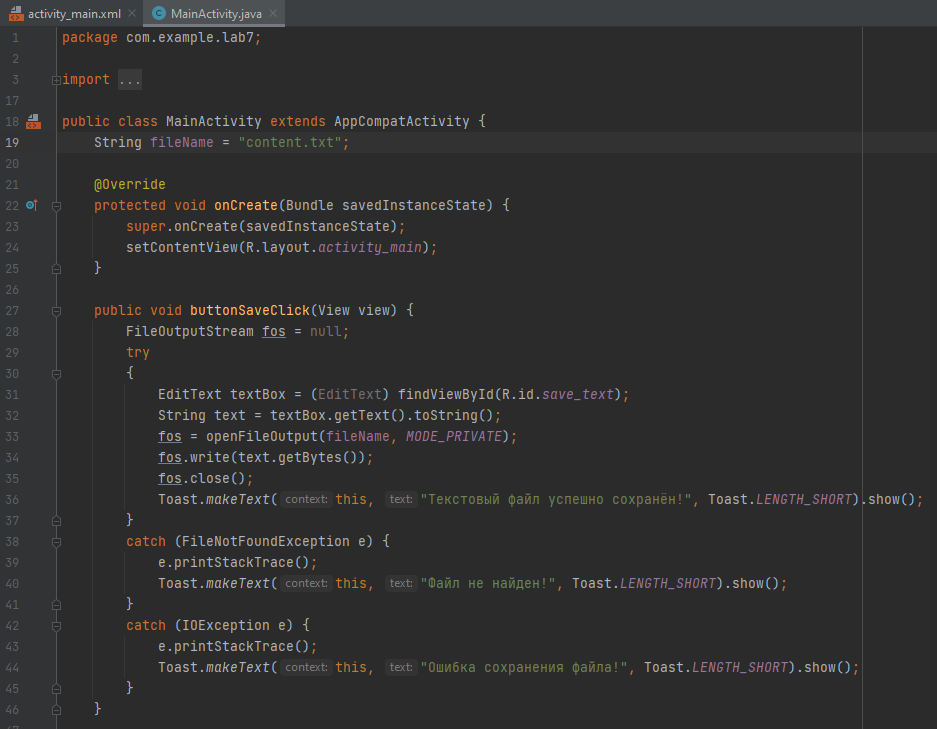Screen dimensions: 937x729
Task: Click the layout file icon on activity_main.xml tab
Action: (x=14, y=14)
